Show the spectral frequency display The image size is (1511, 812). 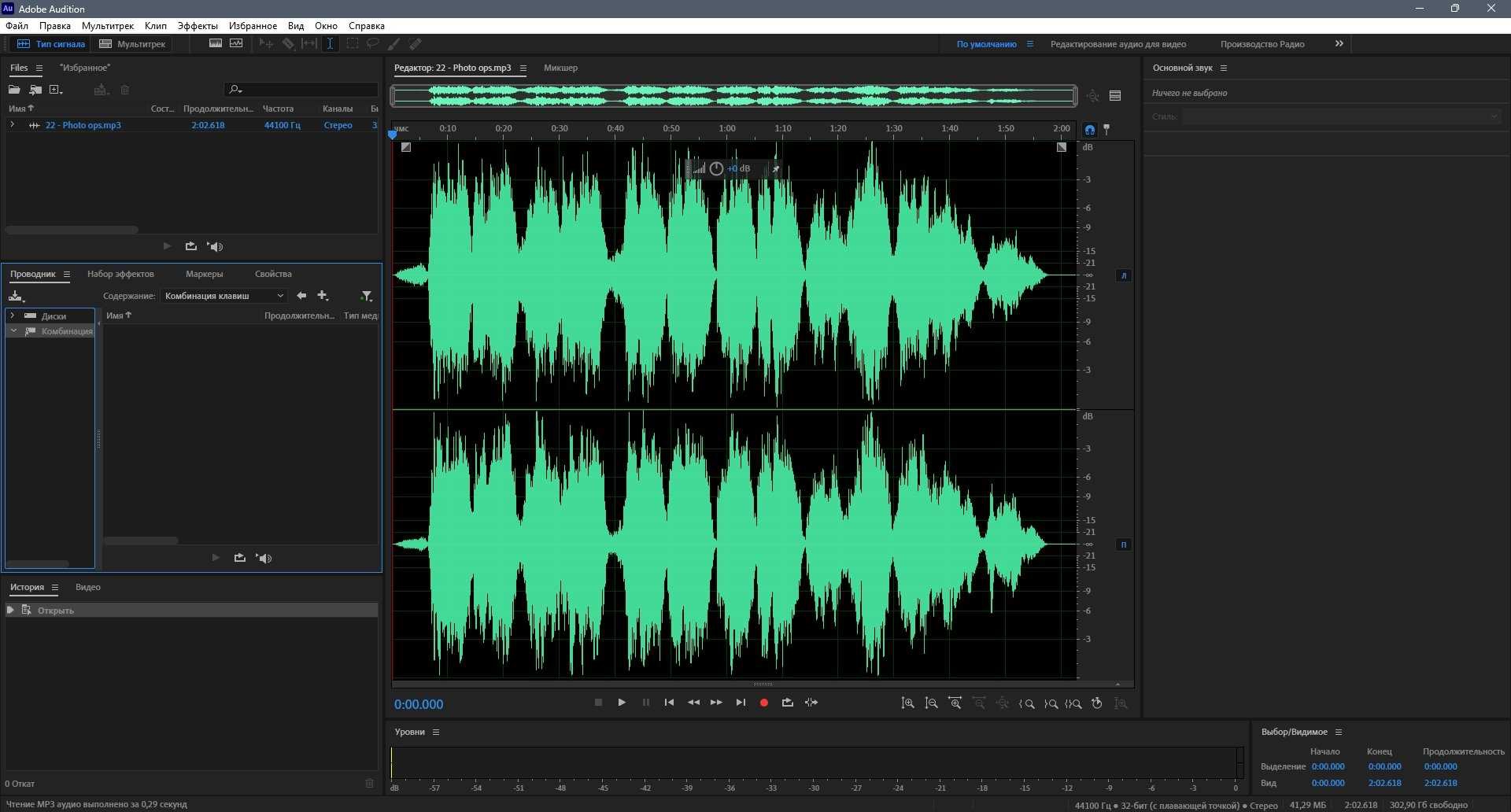click(215, 44)
